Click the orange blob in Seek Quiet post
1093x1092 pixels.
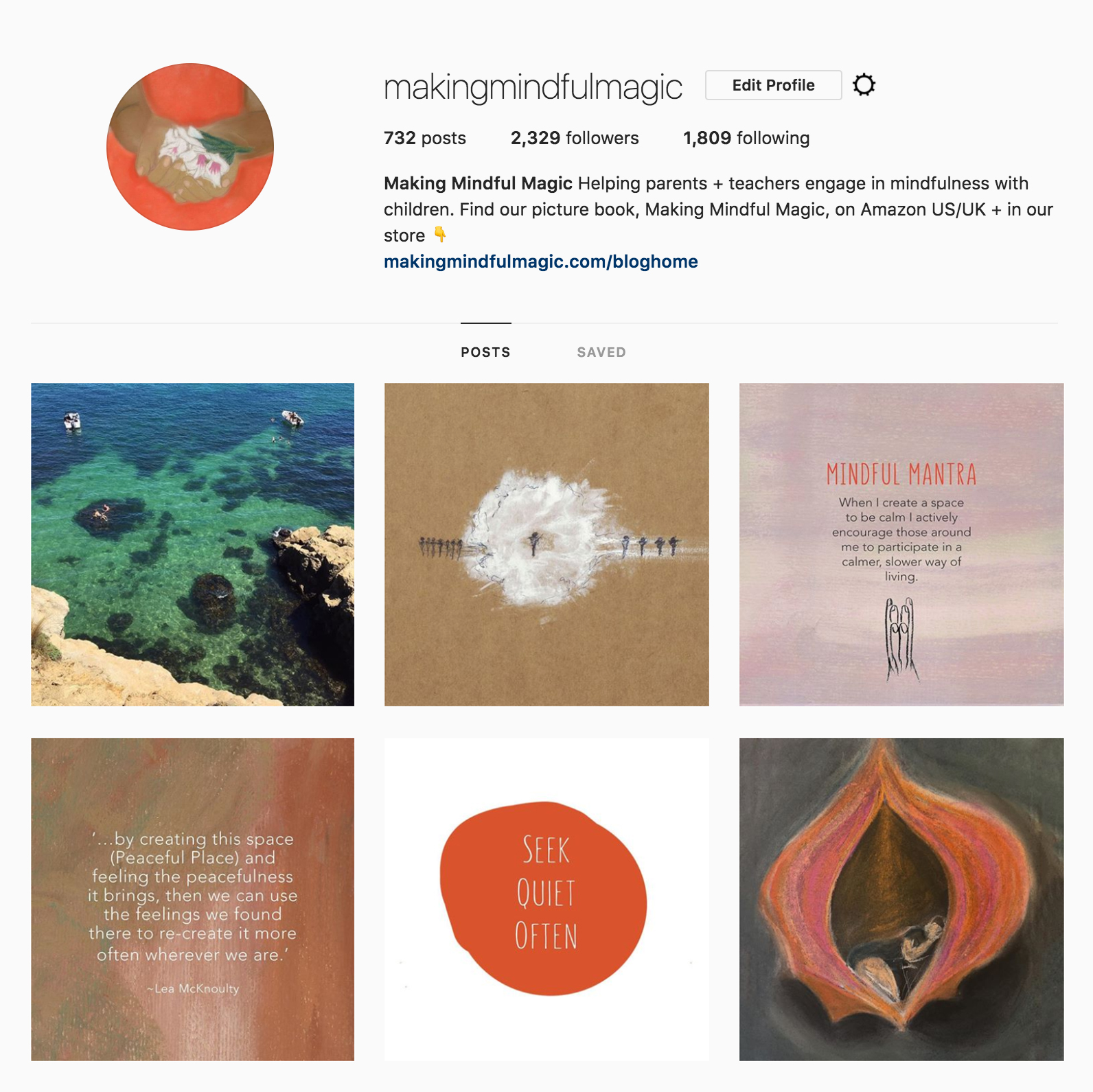coord(543,898)
